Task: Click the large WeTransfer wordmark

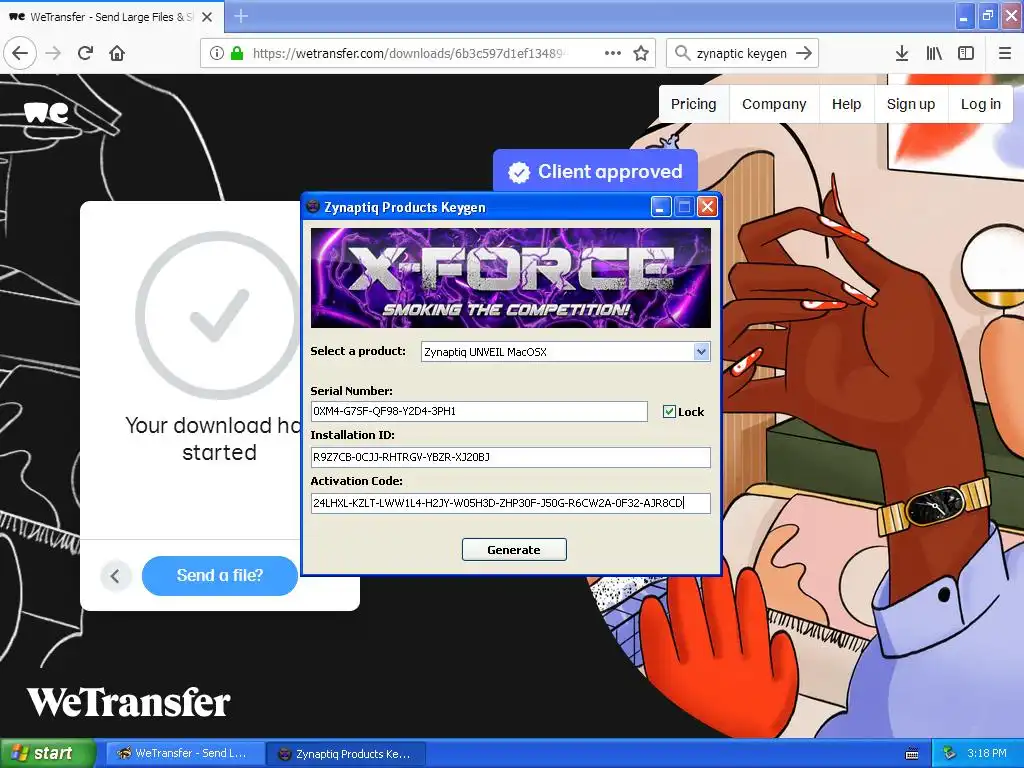Action: 129,703
